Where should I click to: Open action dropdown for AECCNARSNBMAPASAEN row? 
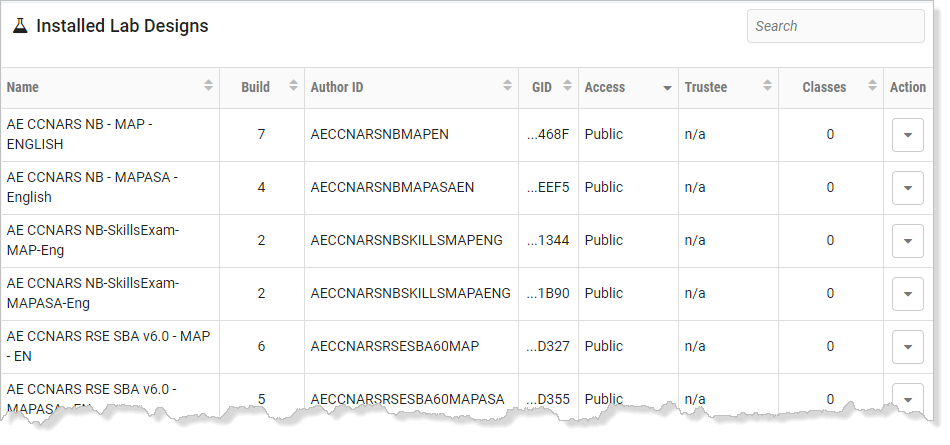coord(908,188)
